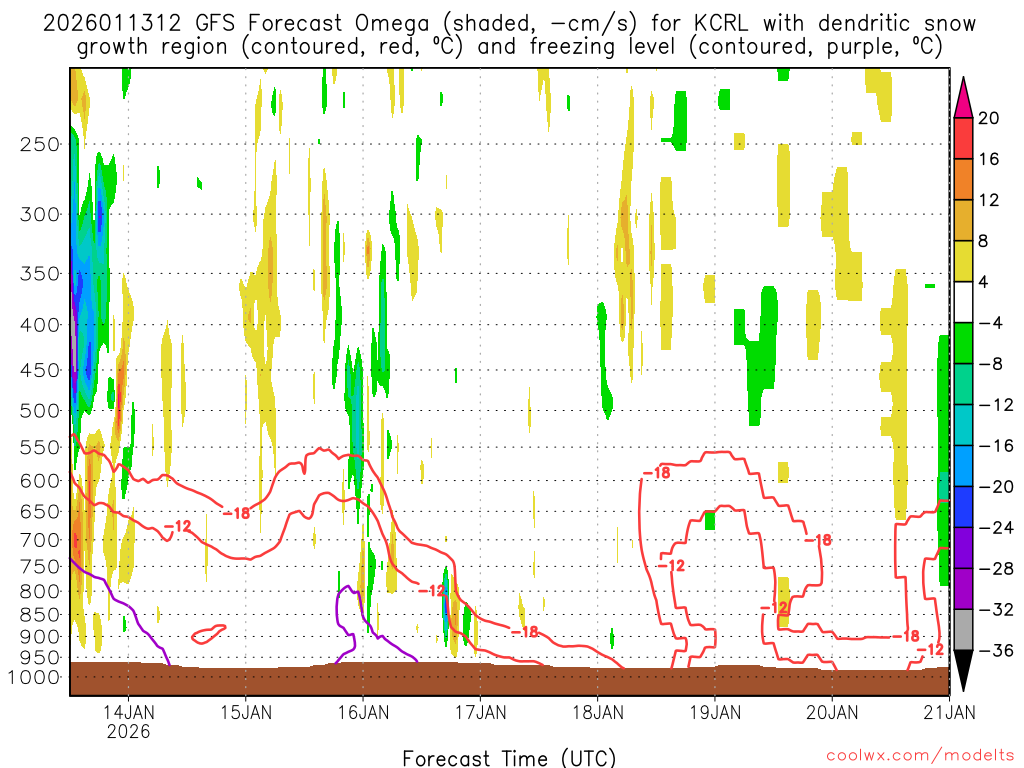The width and height of the screenshot is (1024, 768).
Task: Click the yellow colorbar segment between 4 and 8
Action: coord(963,261)
